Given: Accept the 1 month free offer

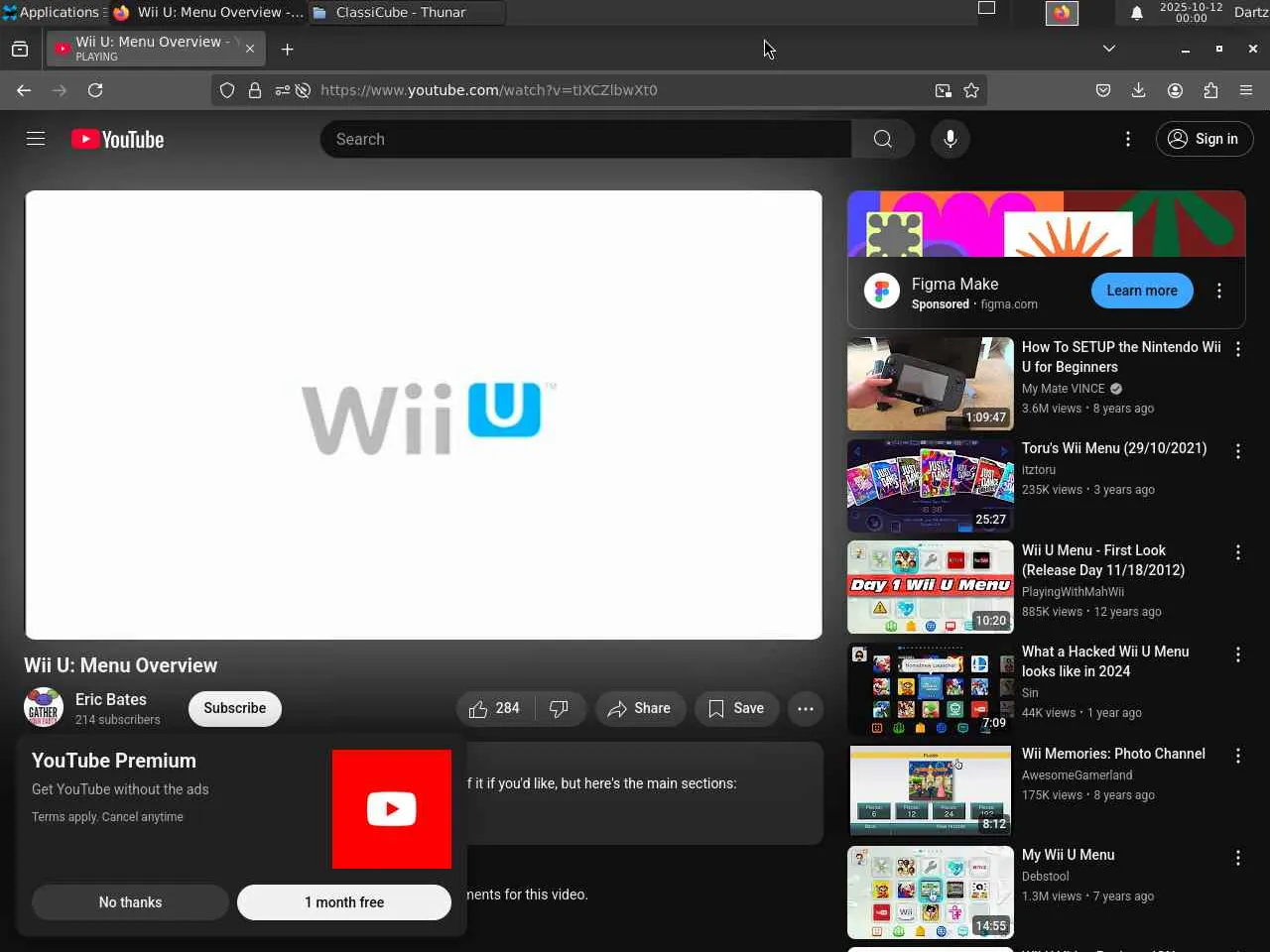Looking at the screenshot, I should point(344,902).
